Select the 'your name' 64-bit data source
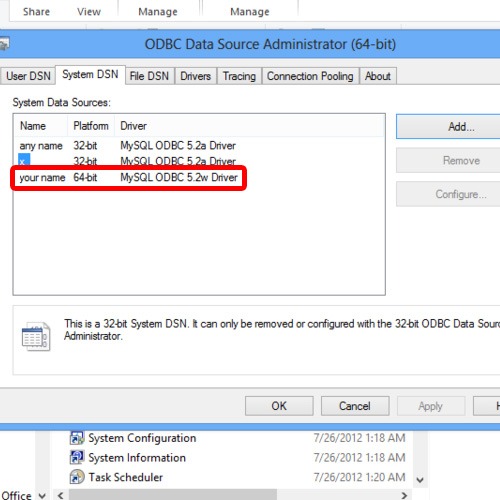Image resolution: width=500 pixels, height=500 pixels. (x=129, y=178)
